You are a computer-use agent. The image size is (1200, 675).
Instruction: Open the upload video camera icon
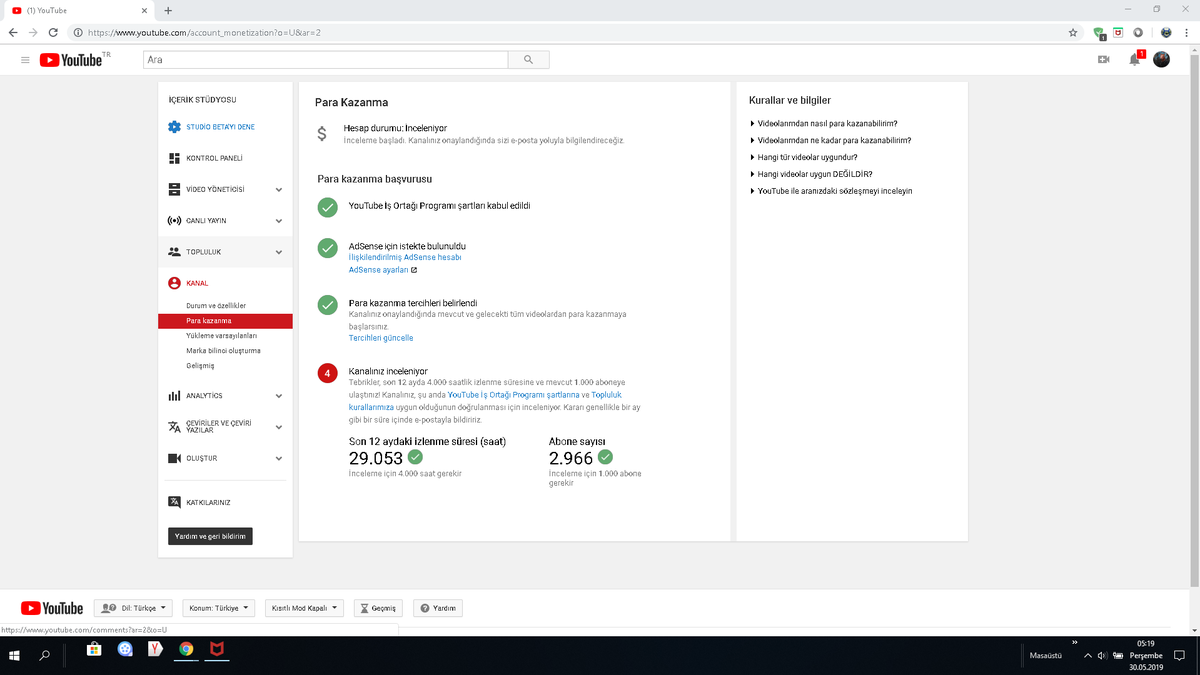1104,60
